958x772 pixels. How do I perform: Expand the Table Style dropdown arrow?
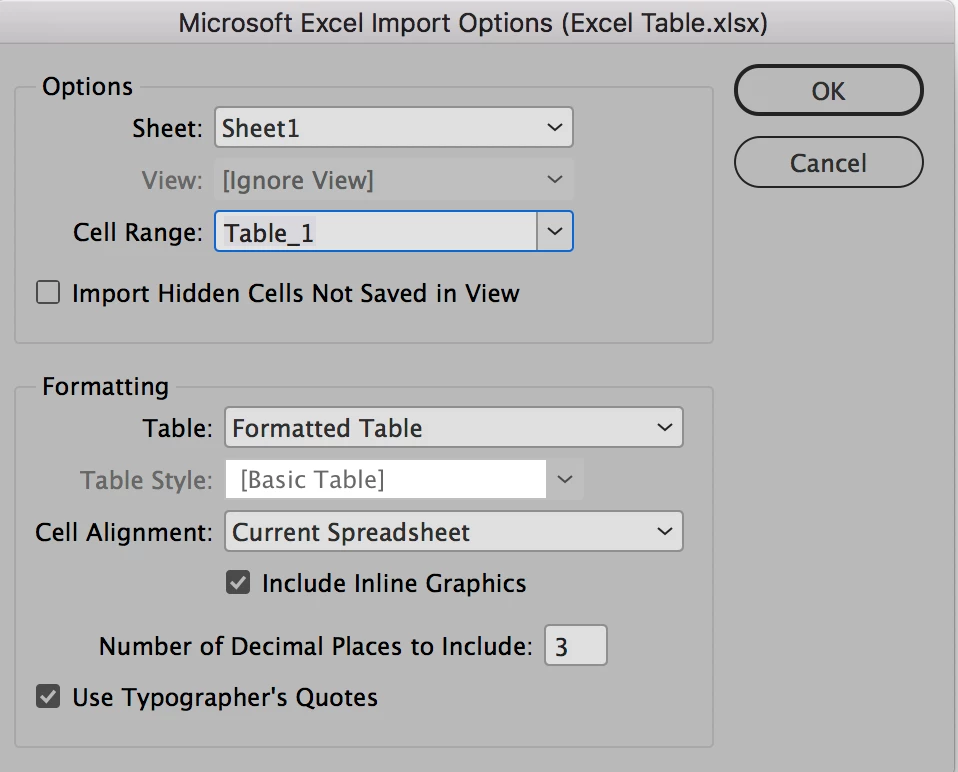pos(565,480)
